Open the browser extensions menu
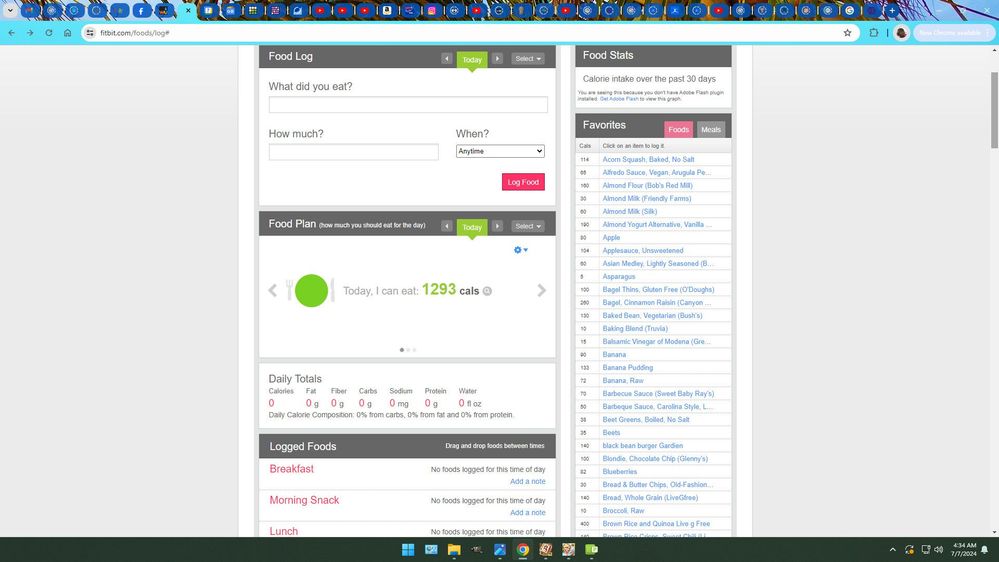This screenshot has height=562, width=999. coord(873,32)
